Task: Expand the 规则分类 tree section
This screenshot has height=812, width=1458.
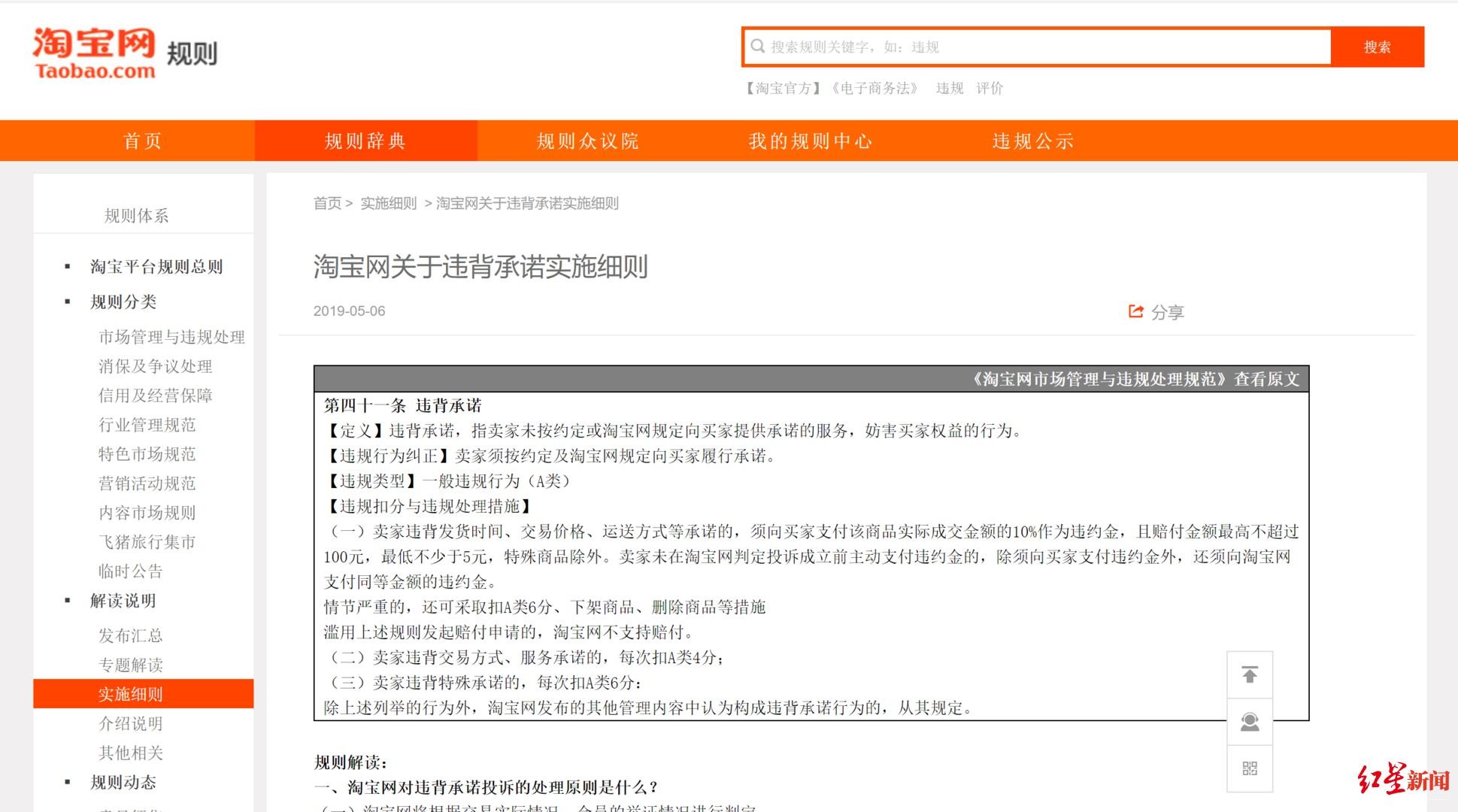Action: 123,301
